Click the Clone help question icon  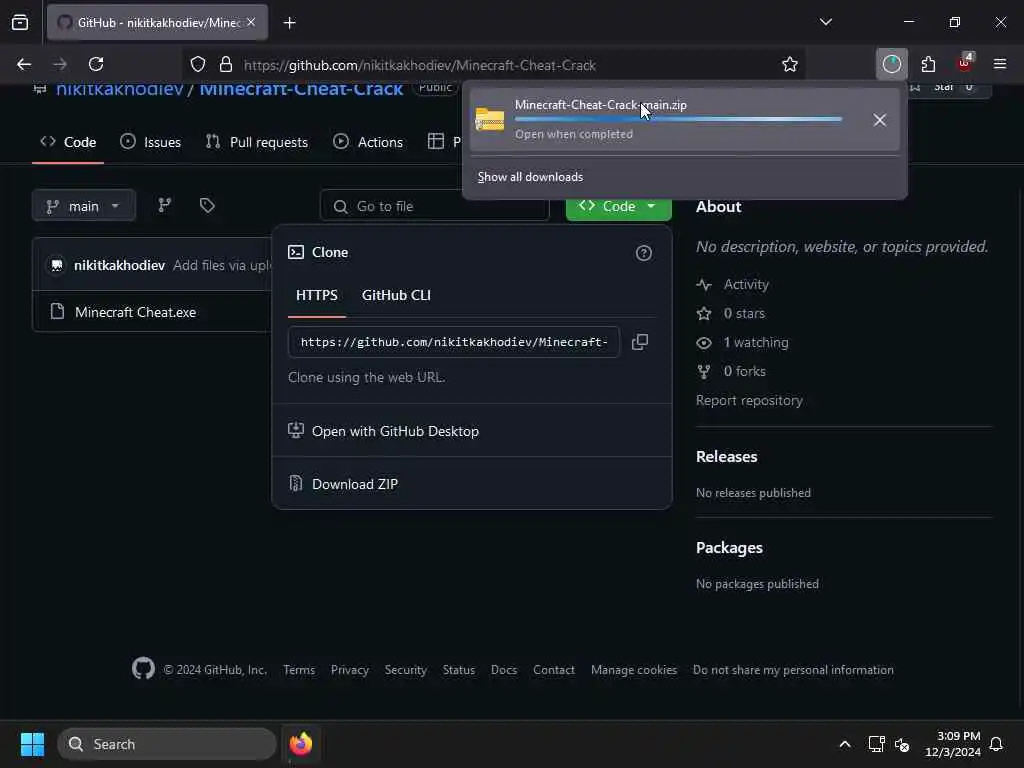point(643,253)
